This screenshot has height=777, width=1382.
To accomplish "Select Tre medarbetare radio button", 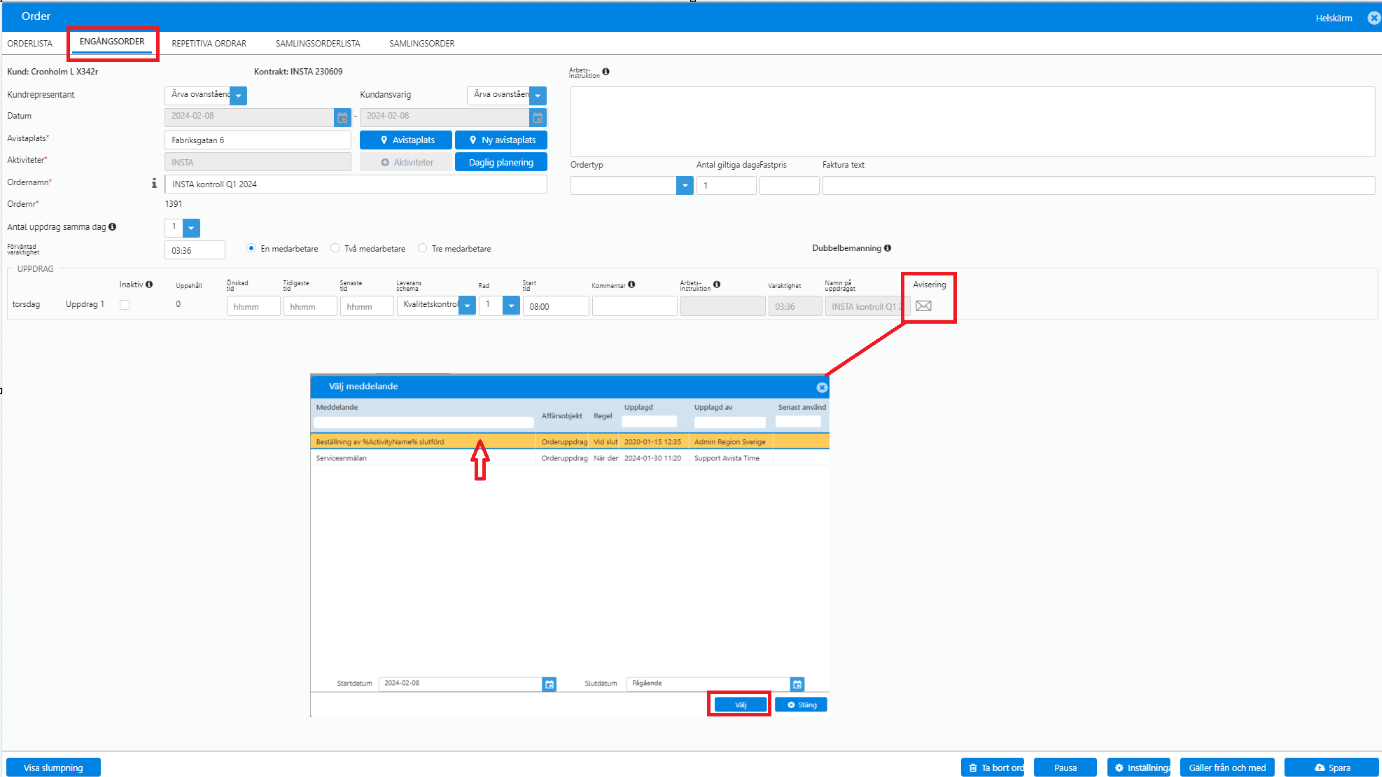I will pyautogui.click(x=423, y=249).
